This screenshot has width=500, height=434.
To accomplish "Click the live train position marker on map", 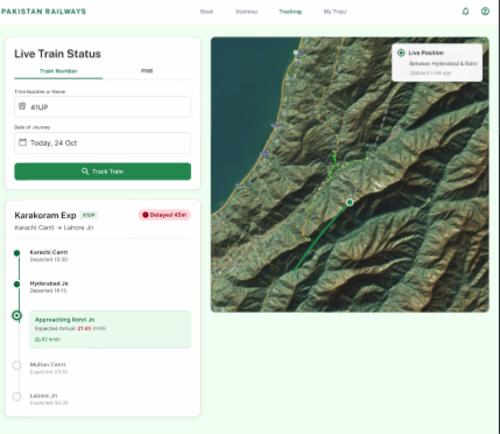I will (350, 202).
